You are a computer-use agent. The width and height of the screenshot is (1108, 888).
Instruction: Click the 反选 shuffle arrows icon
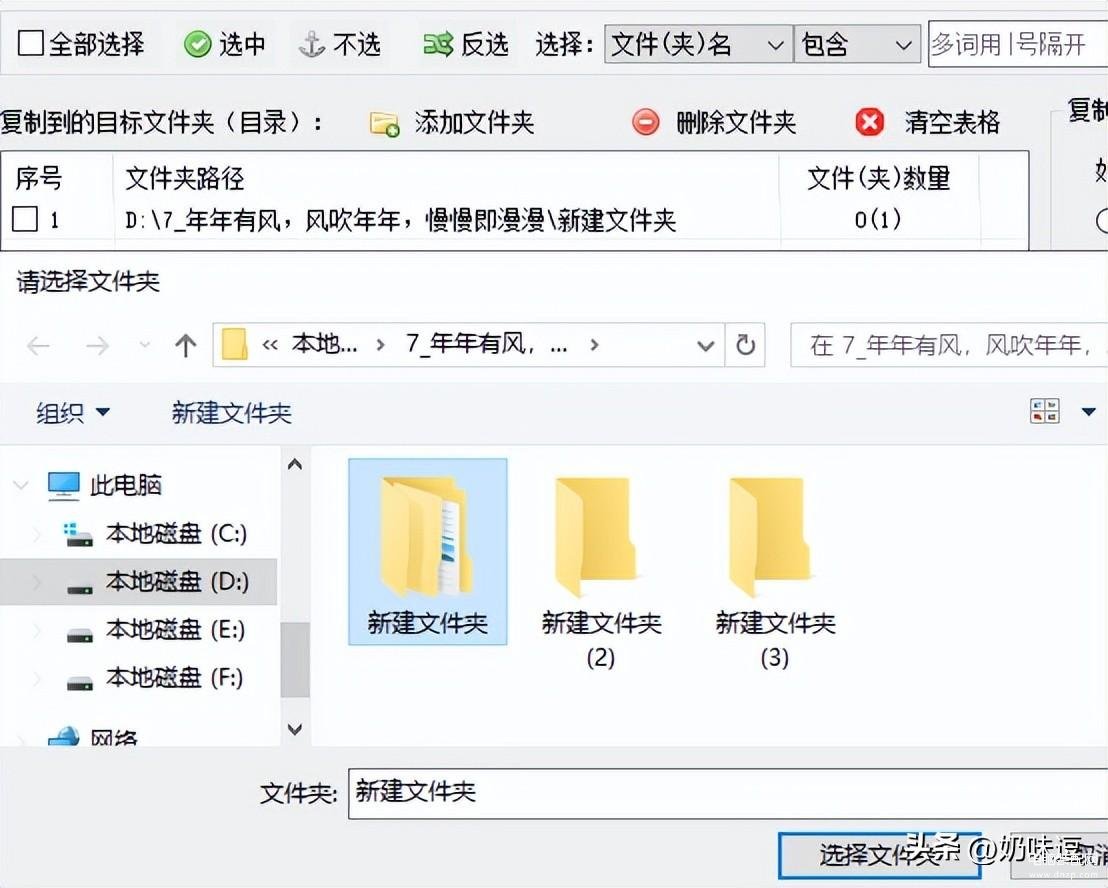[438, 45]
